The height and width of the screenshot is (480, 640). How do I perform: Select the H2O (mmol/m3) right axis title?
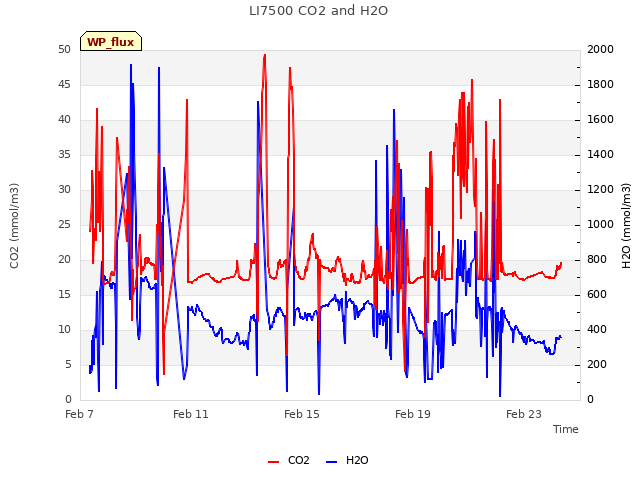pyautogui.click(x=626, y=226)
